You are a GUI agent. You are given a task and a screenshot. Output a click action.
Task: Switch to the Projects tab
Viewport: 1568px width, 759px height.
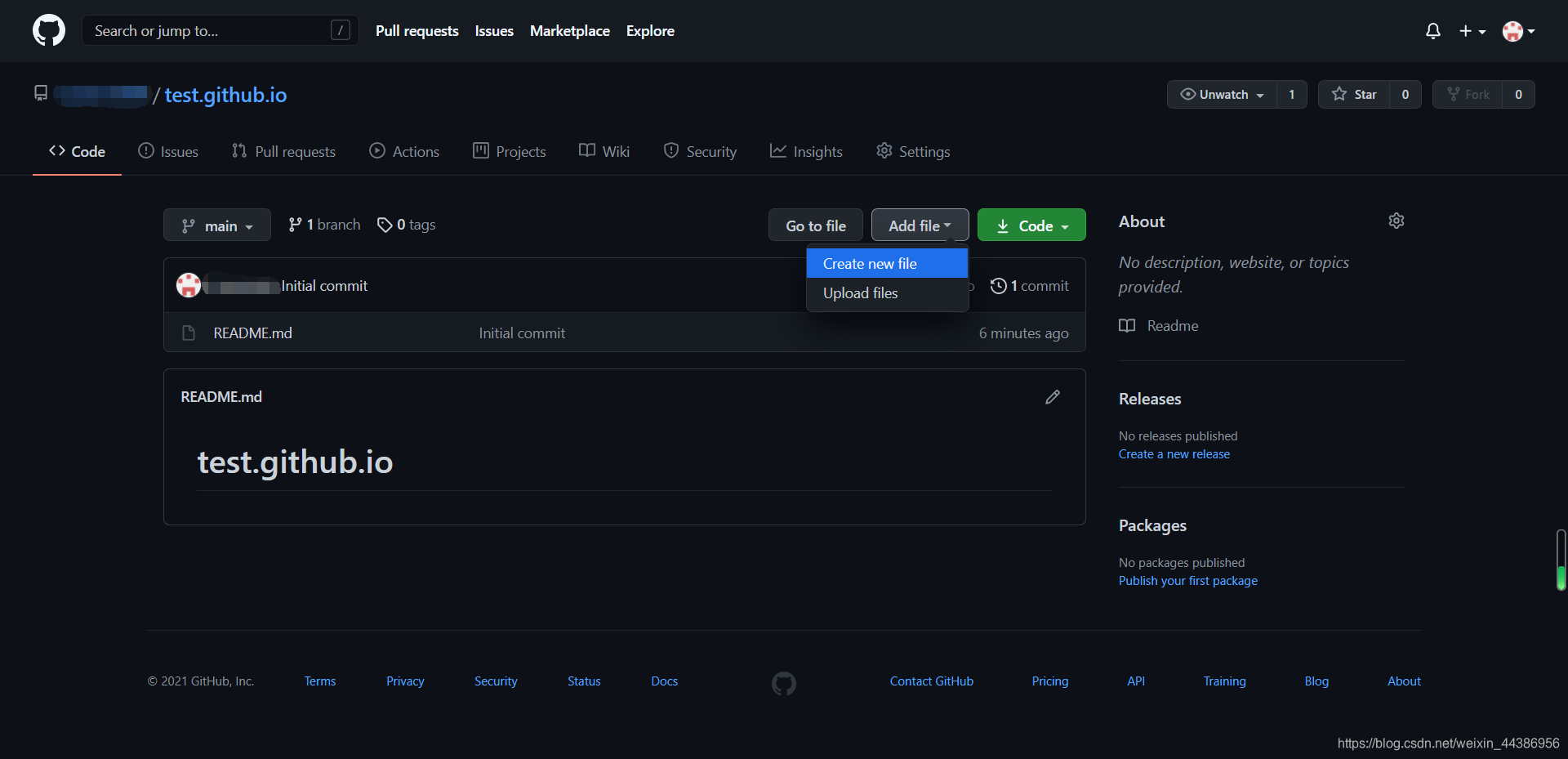(510, 151)
